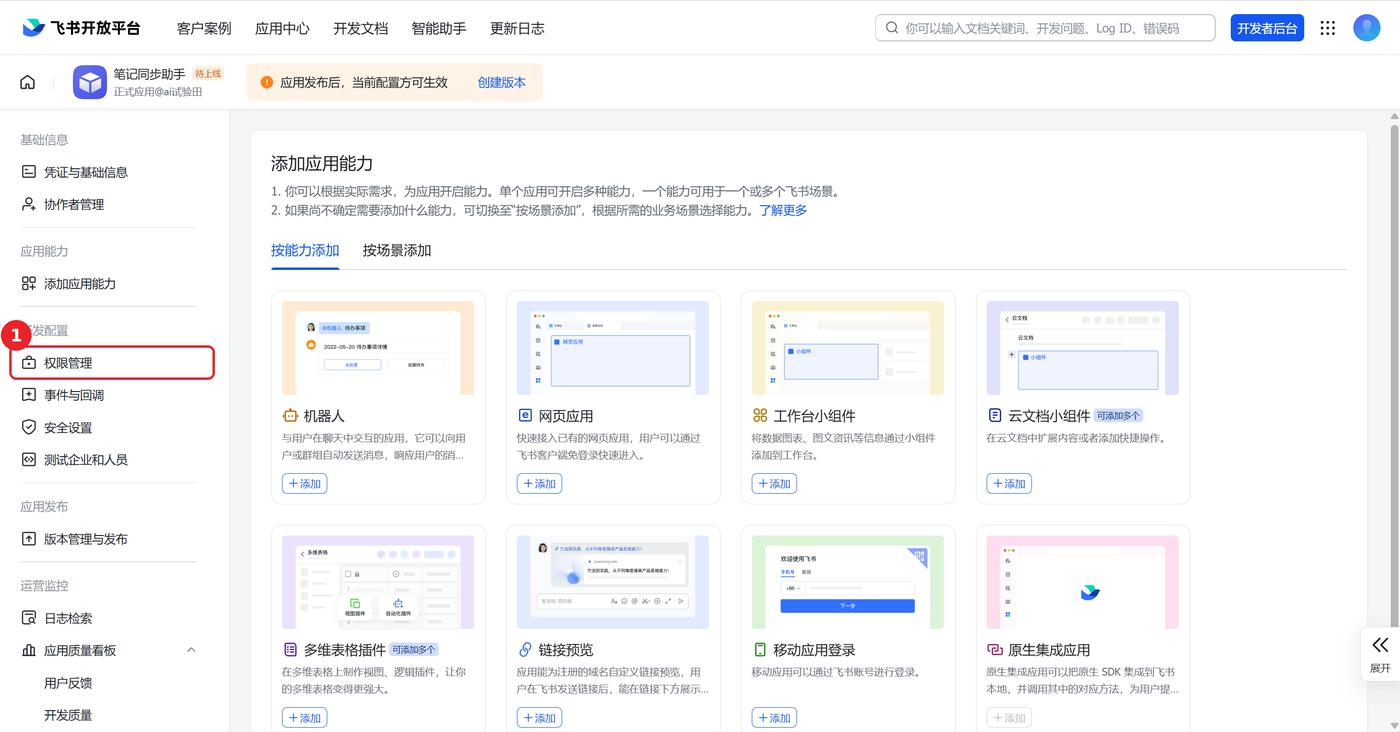Click the 原生集成应用 card icon
The image size is (1400, 732).
pos(995,649)
